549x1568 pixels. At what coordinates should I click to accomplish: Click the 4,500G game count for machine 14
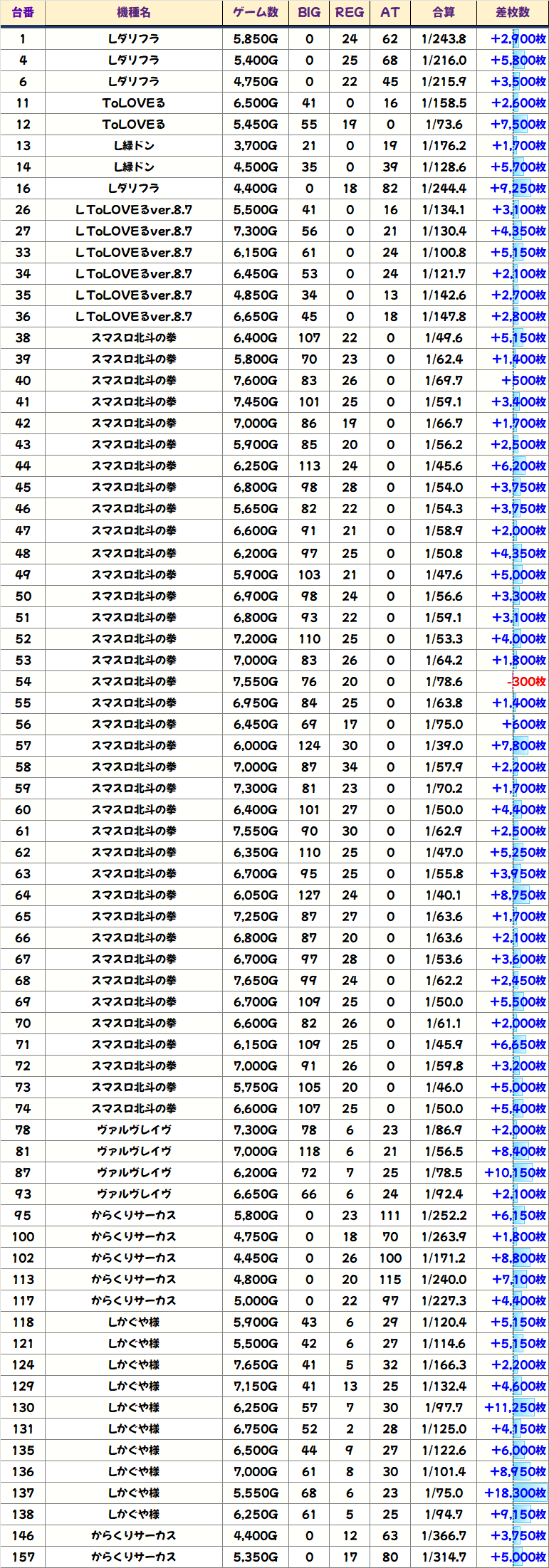pyautogui.click(x=256, y=167)
